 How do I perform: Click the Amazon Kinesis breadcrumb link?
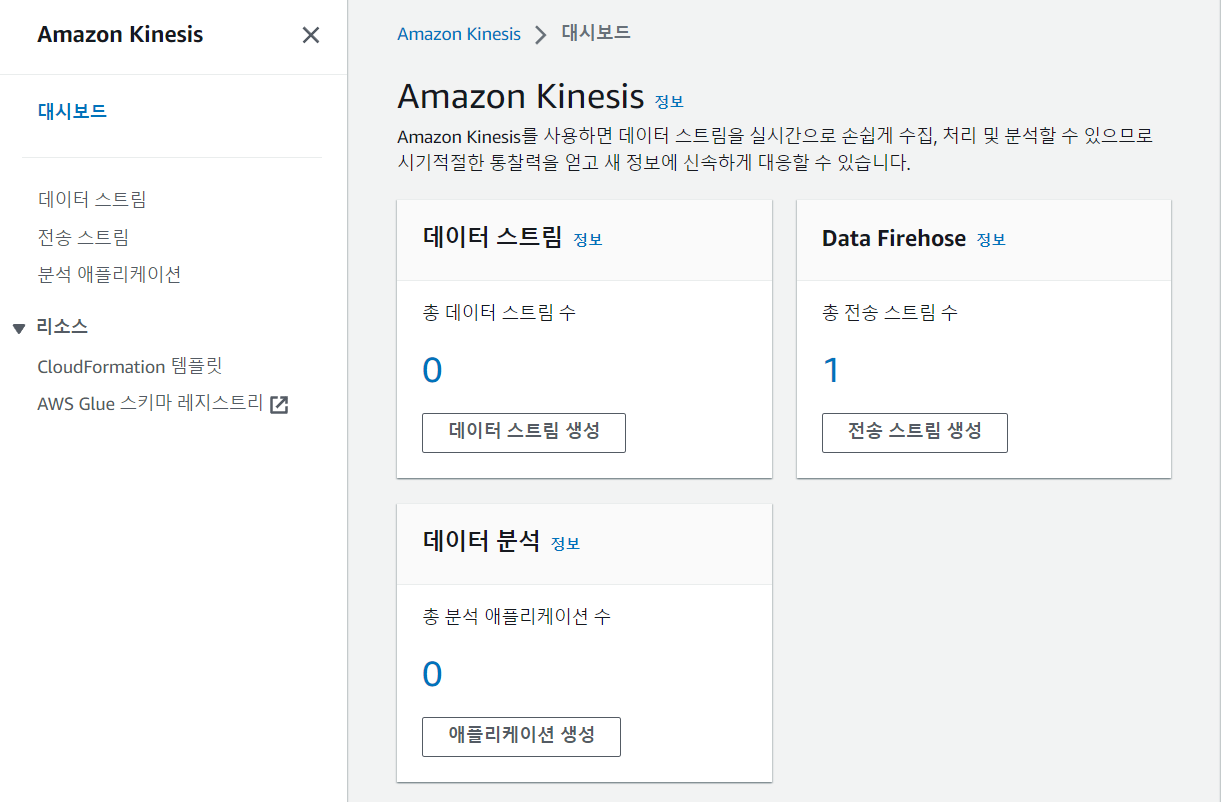459,34
